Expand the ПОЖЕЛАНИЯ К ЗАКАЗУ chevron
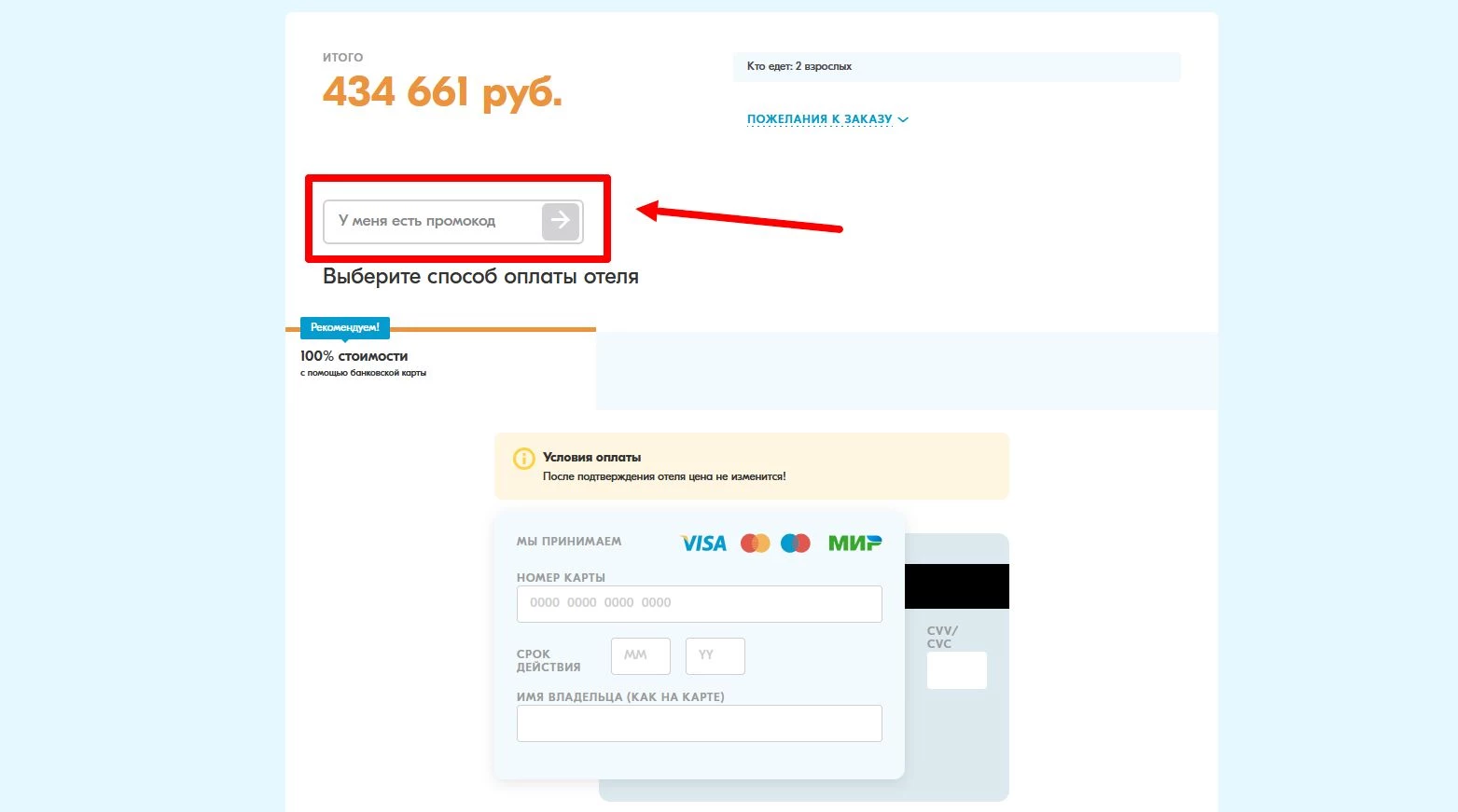Image resolution: width=1458 pixels, height=812 pixels. (903, 119)
